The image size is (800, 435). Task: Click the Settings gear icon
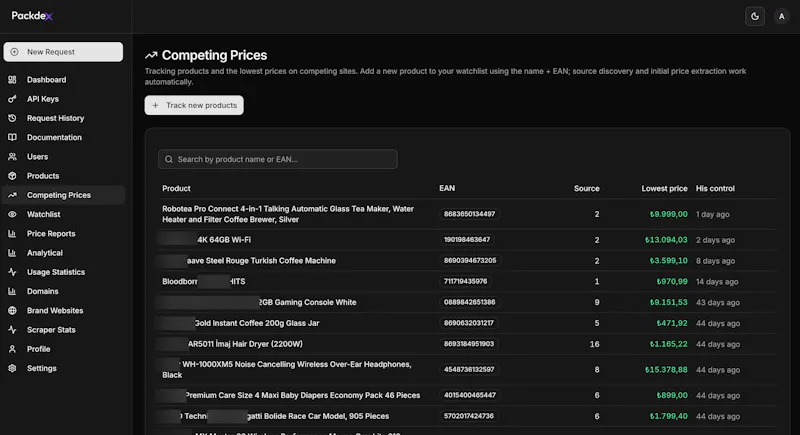[12, 368]
